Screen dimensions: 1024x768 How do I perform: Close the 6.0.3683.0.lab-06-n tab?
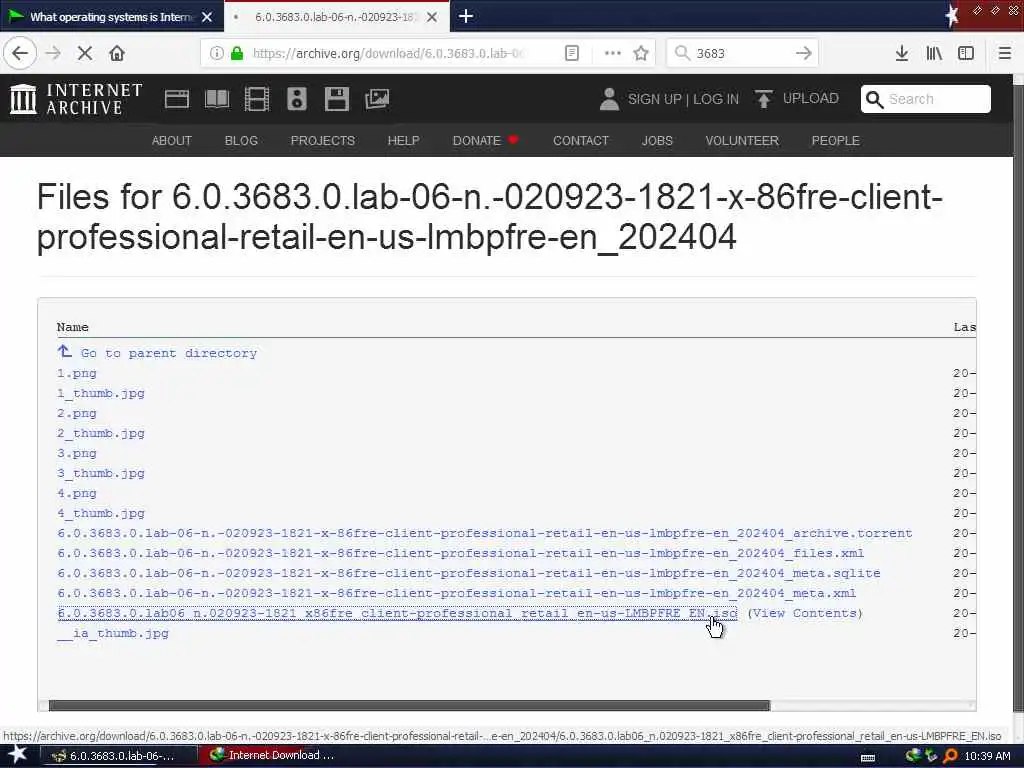432,17
